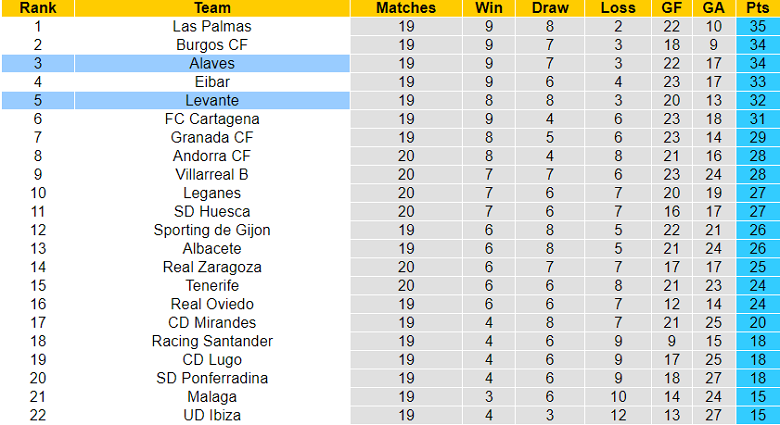Select the highlighted Alaves row
The height and width of the screenshot is (425, 780).
pos(212,63)
